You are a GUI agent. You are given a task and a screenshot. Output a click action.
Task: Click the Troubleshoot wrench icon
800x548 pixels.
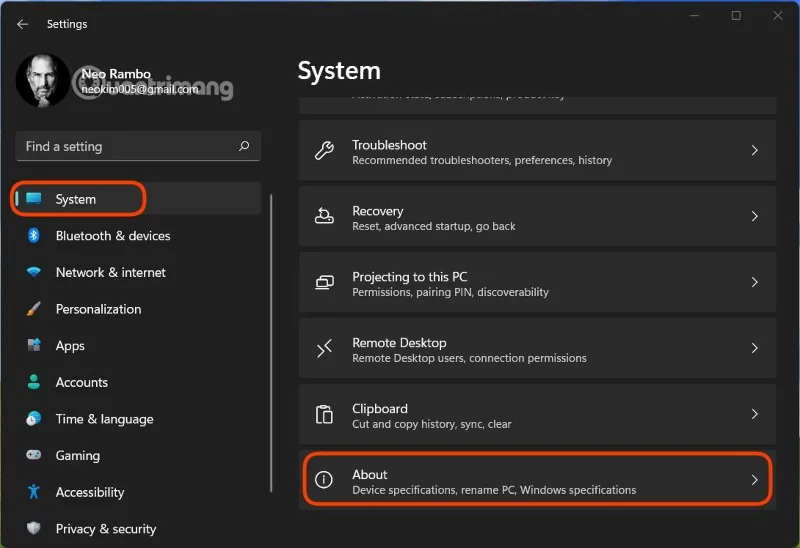point(324,151)
